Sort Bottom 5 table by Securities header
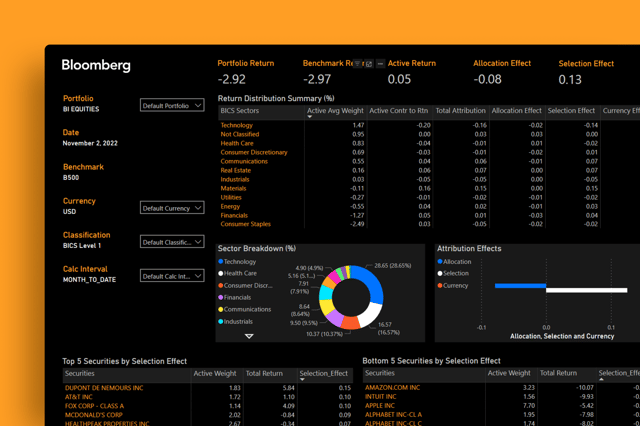640x426 pixels. [380, 373]
